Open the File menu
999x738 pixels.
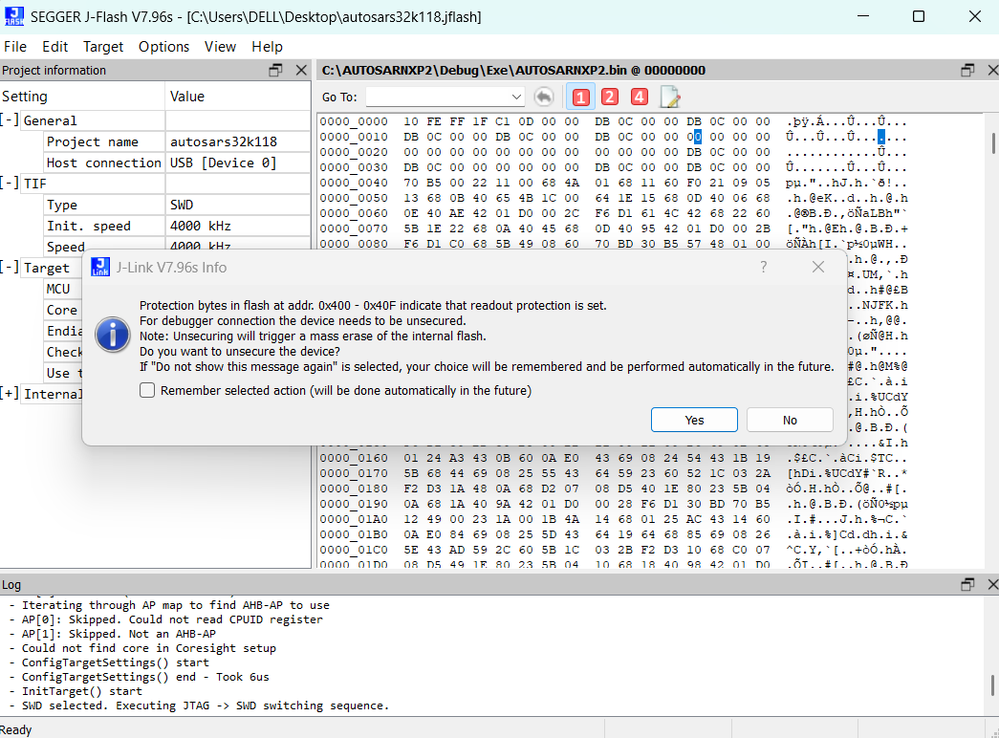(15, 47)
